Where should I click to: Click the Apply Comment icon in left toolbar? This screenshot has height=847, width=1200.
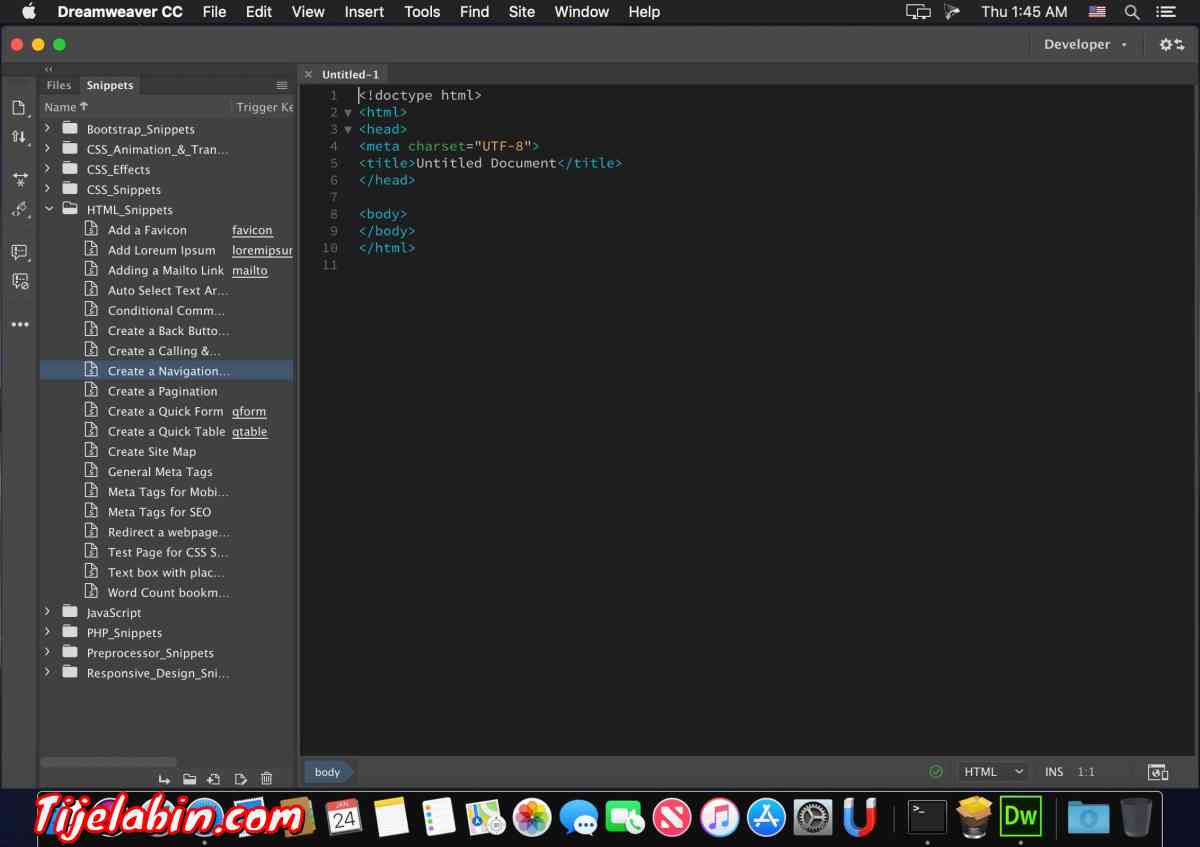[19, 252]
